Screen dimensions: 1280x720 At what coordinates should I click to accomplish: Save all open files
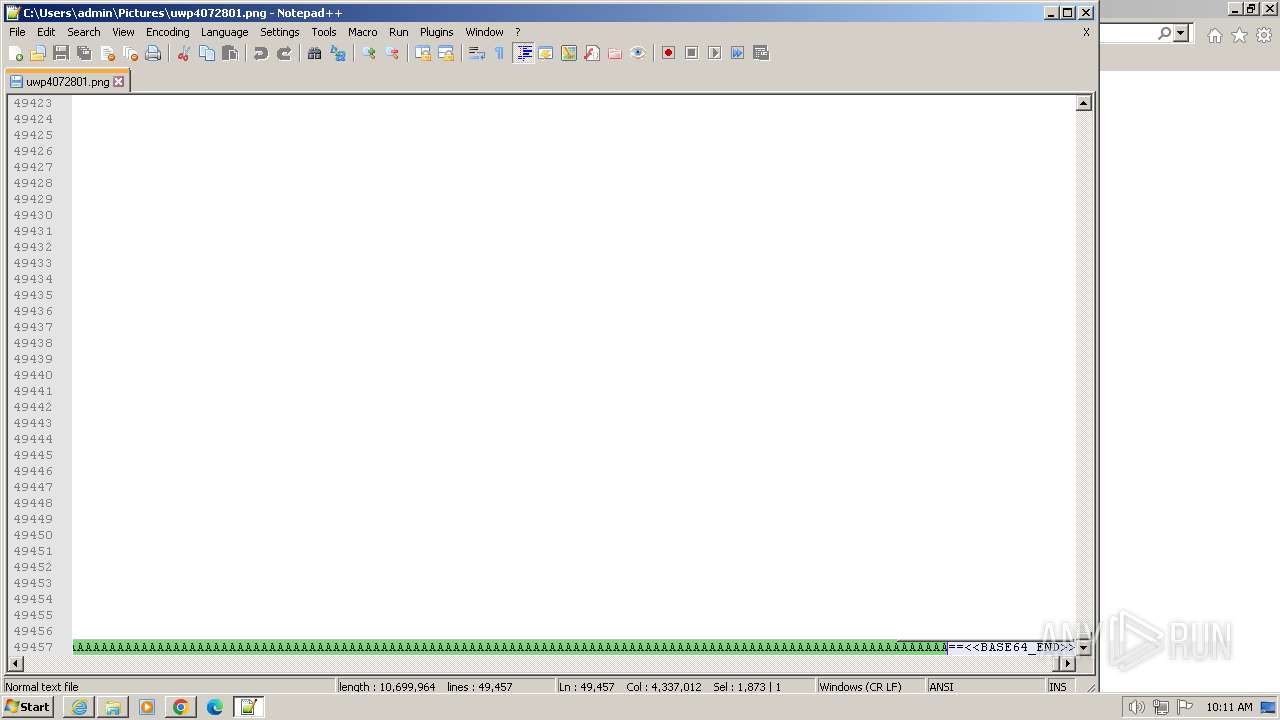pos(84,53)
